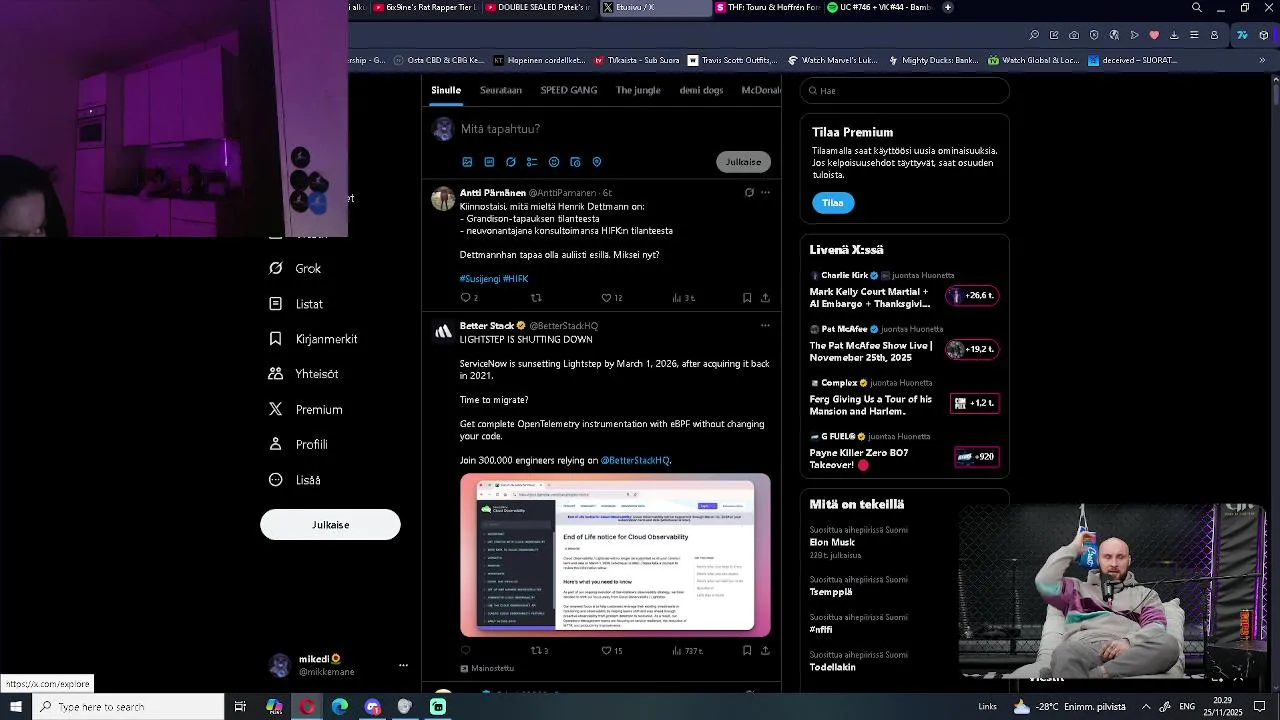Reply to Antti Pärnänen's post
Screen dimensions: 1280x720
(468, 298)
